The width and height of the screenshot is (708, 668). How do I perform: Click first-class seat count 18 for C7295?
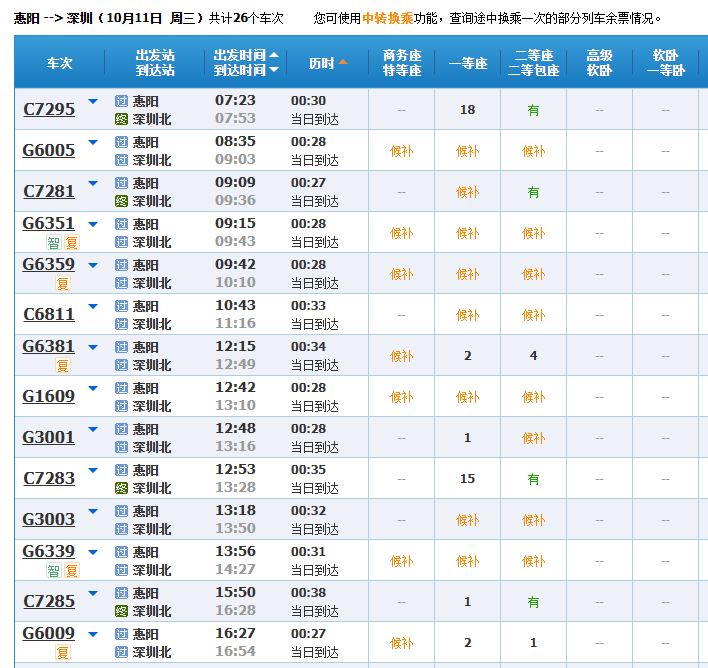[x=468, y=110]
